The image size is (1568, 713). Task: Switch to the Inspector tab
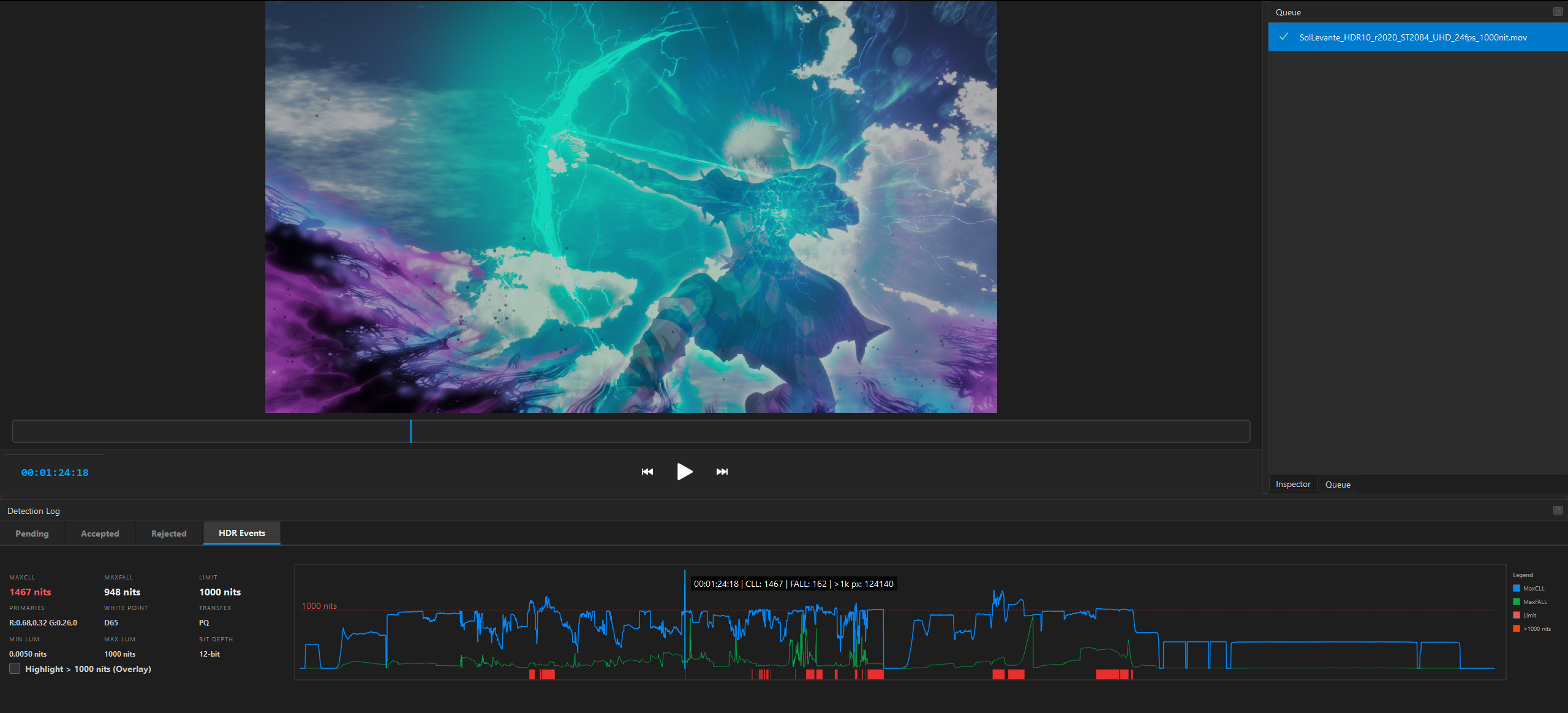[x=1294, y=484]
